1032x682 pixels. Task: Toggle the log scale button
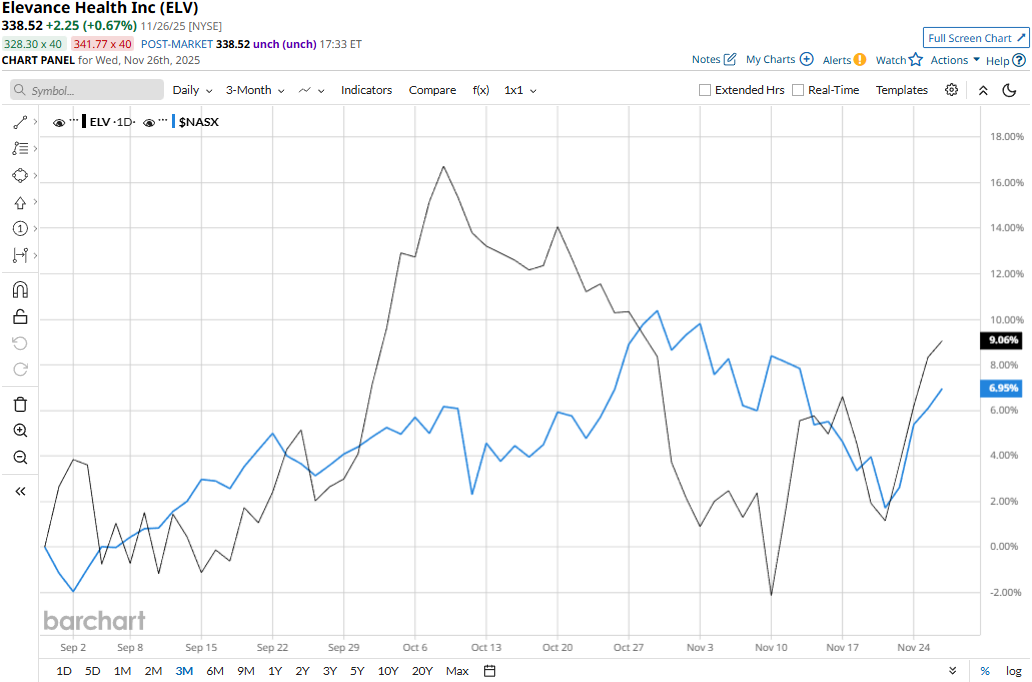click(1014, 671)
